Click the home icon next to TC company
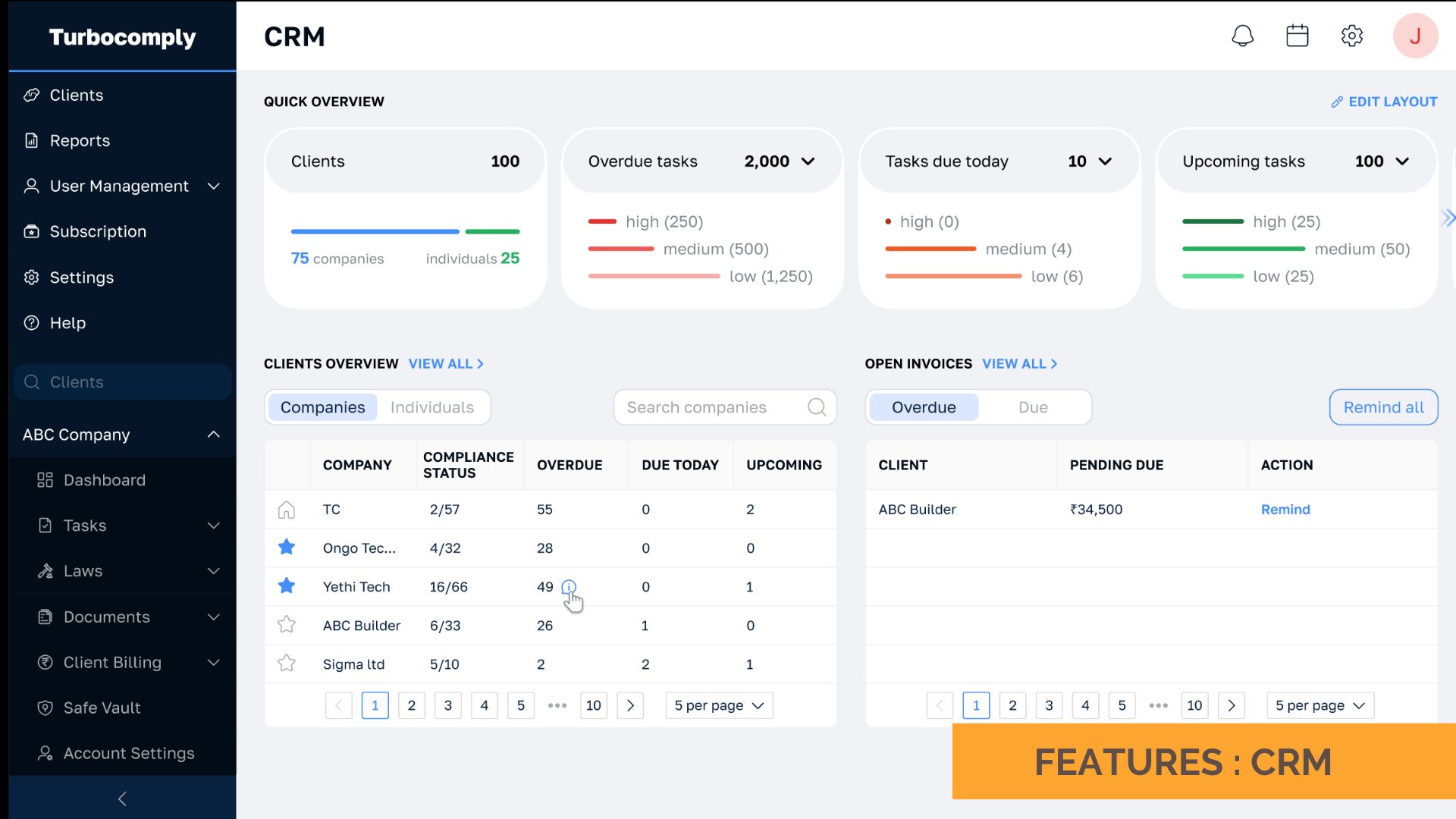Image resolution: width=1456 pixels, height=819 pixels. pyautogui.click(x=286, y=510)
